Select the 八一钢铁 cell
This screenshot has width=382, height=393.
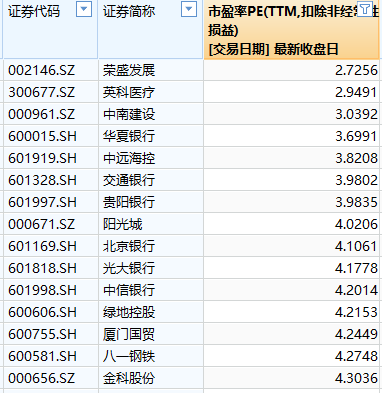point(151,356)
